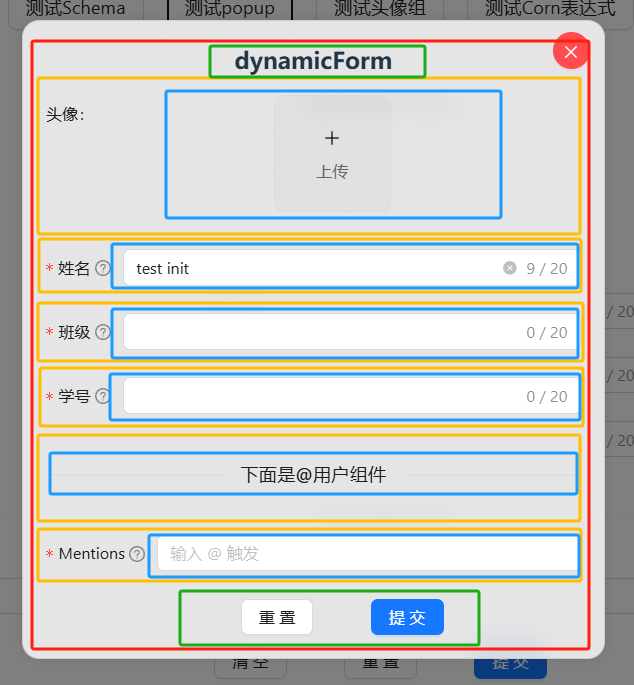Click the blue 提交 button in the popup

point(407,617)
